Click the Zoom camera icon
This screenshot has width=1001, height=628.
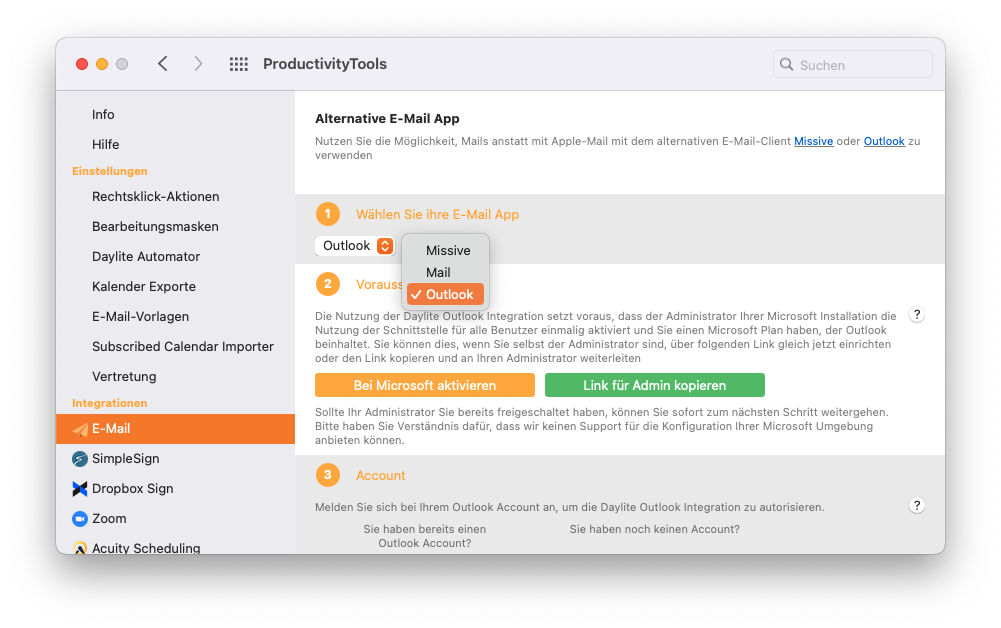[x=80, y=519]
